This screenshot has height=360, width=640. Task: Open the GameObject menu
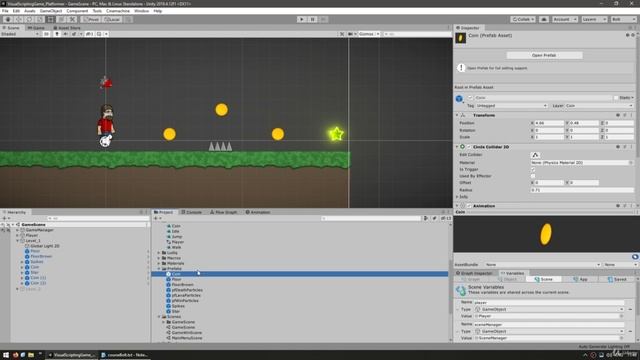pyautogui.click(x=51, y=11)
